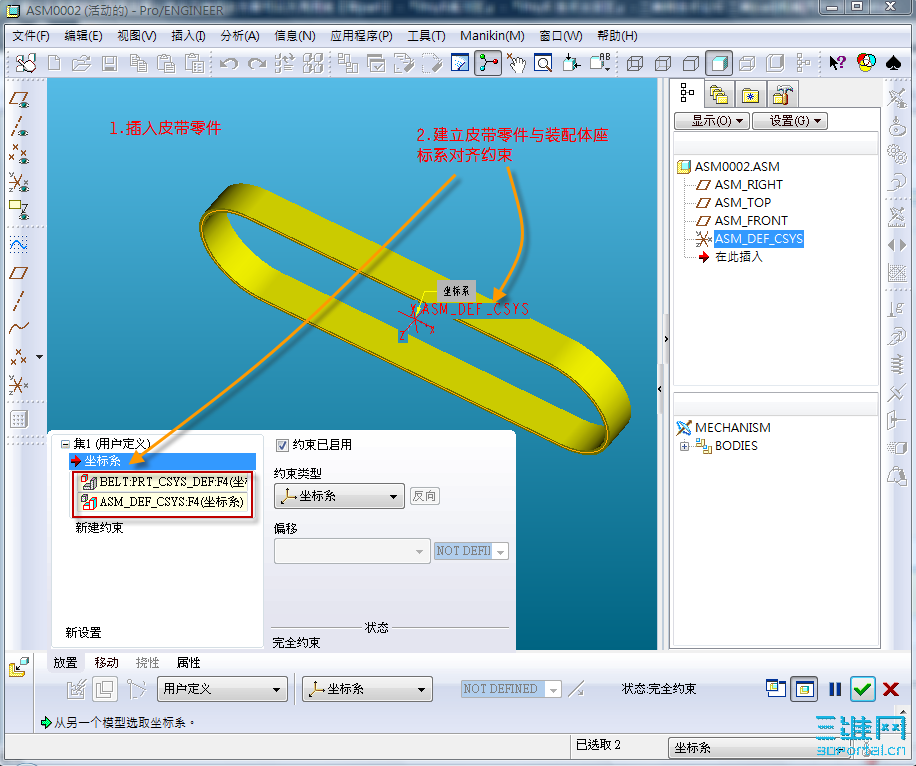Collapse the 集1 (用户定义) node

[65, 444]
